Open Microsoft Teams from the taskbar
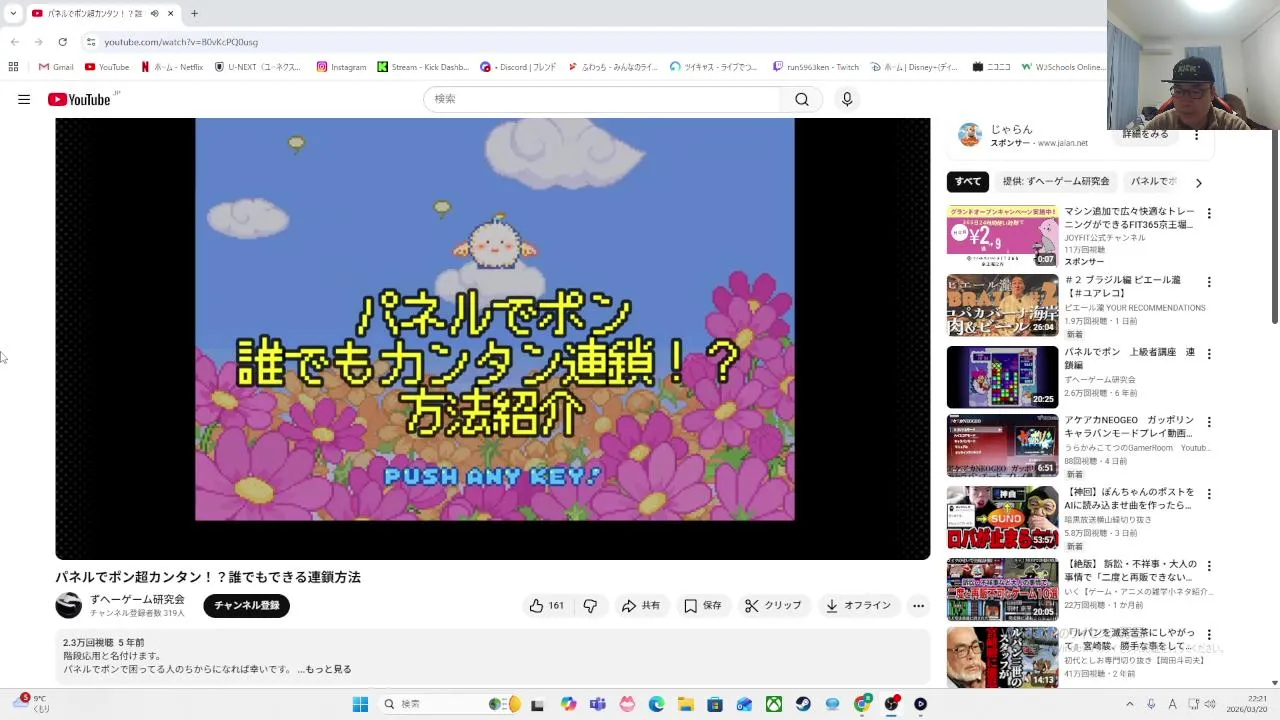1280x720 pixels. pyautogui.click(x=598, y=704)
